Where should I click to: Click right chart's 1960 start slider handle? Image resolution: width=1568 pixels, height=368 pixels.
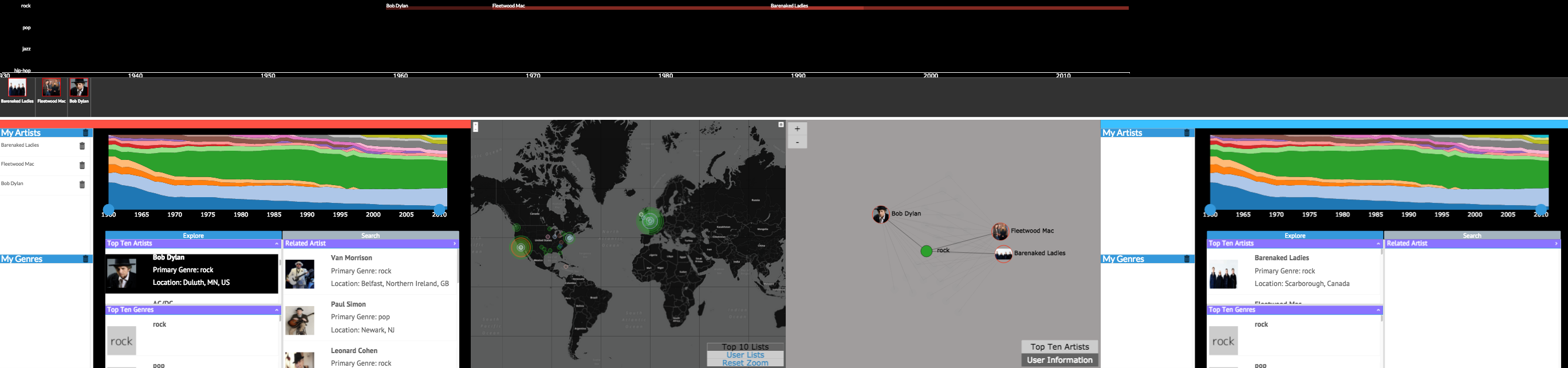point(1210,210)
